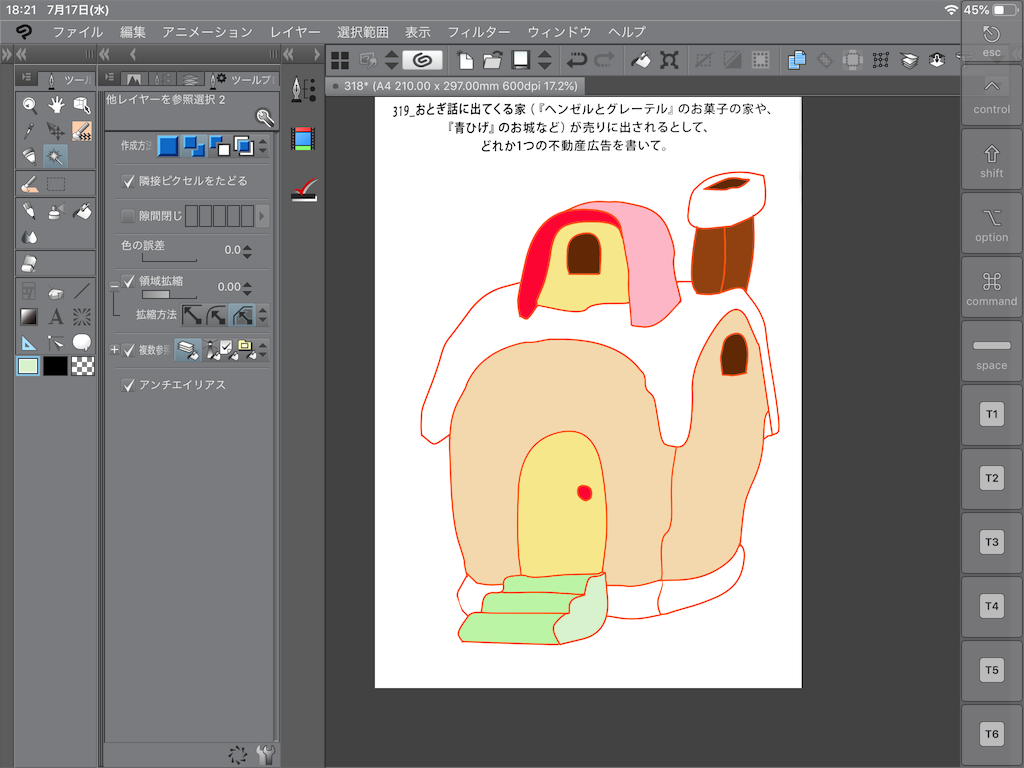Expand 複数参照 plus options
1024x768 pixels.
114,349
